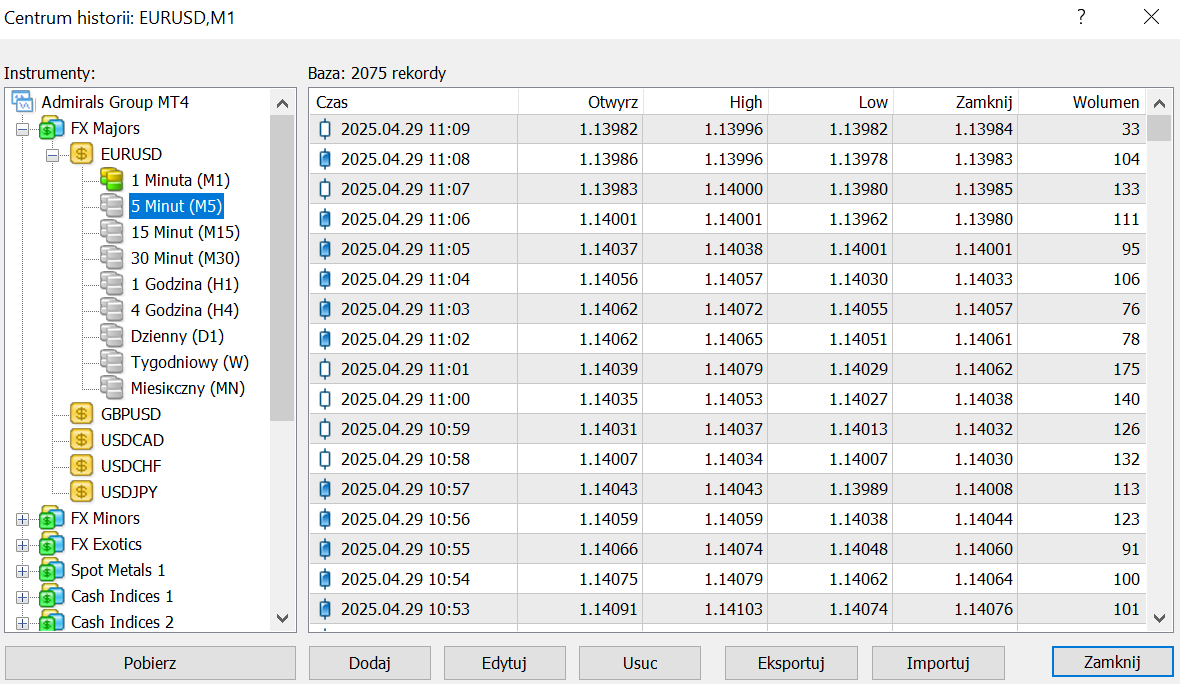Click the 15 Minut (M15) database icon
1180x684 pixels.
tap(111, 232)
